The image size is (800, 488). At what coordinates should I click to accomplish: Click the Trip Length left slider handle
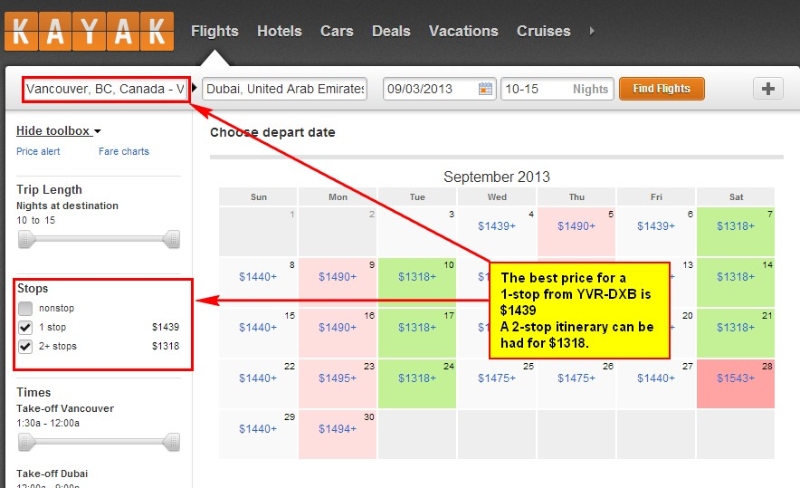click(x=26, y=239)
